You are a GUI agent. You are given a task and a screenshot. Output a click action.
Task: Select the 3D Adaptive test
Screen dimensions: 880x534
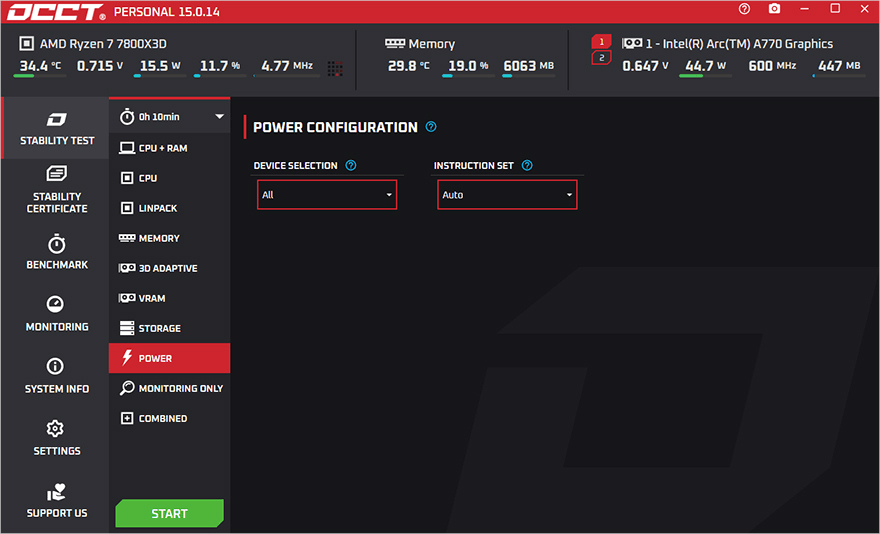(x=169, y=268)
